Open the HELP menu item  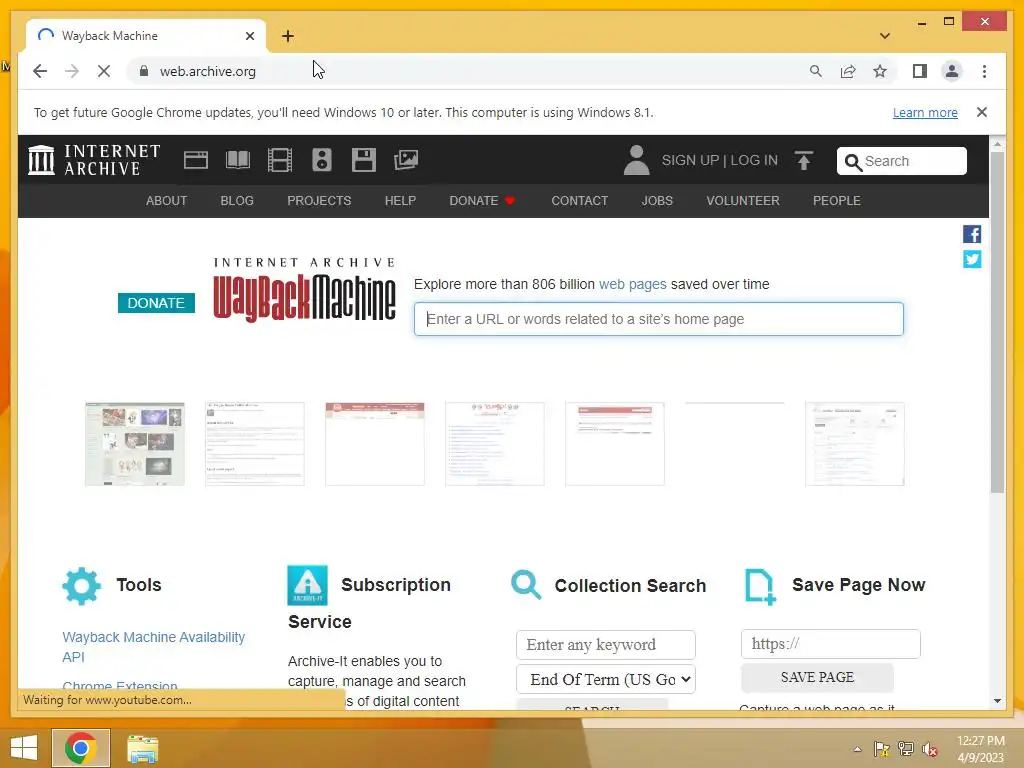[x=400, y=200]
